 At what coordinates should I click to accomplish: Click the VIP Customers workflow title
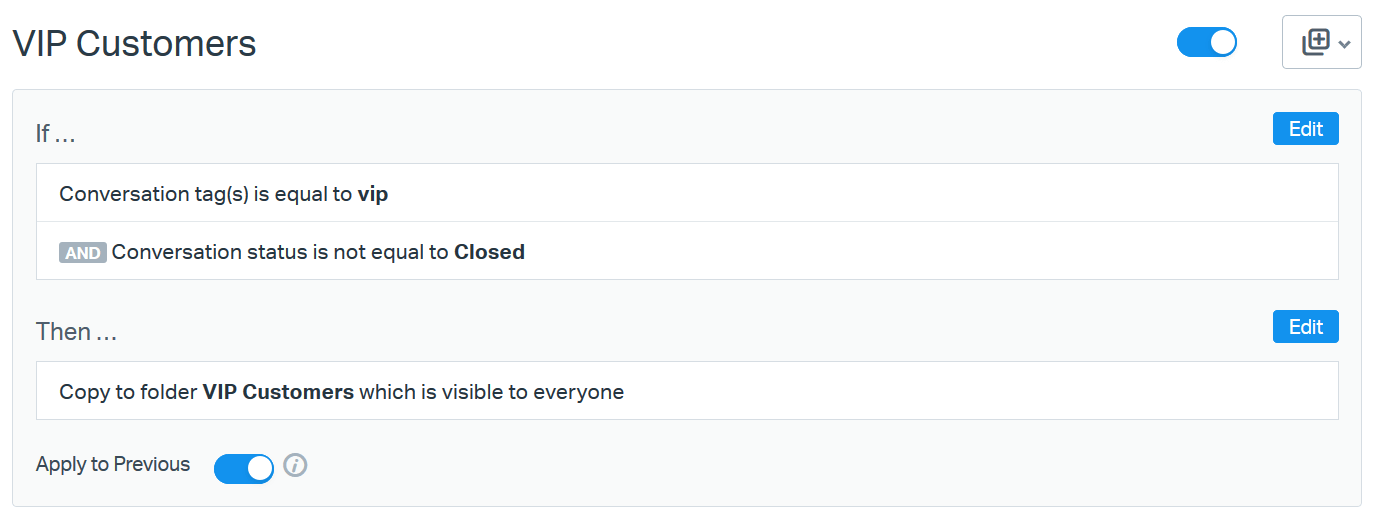[134, 44]
